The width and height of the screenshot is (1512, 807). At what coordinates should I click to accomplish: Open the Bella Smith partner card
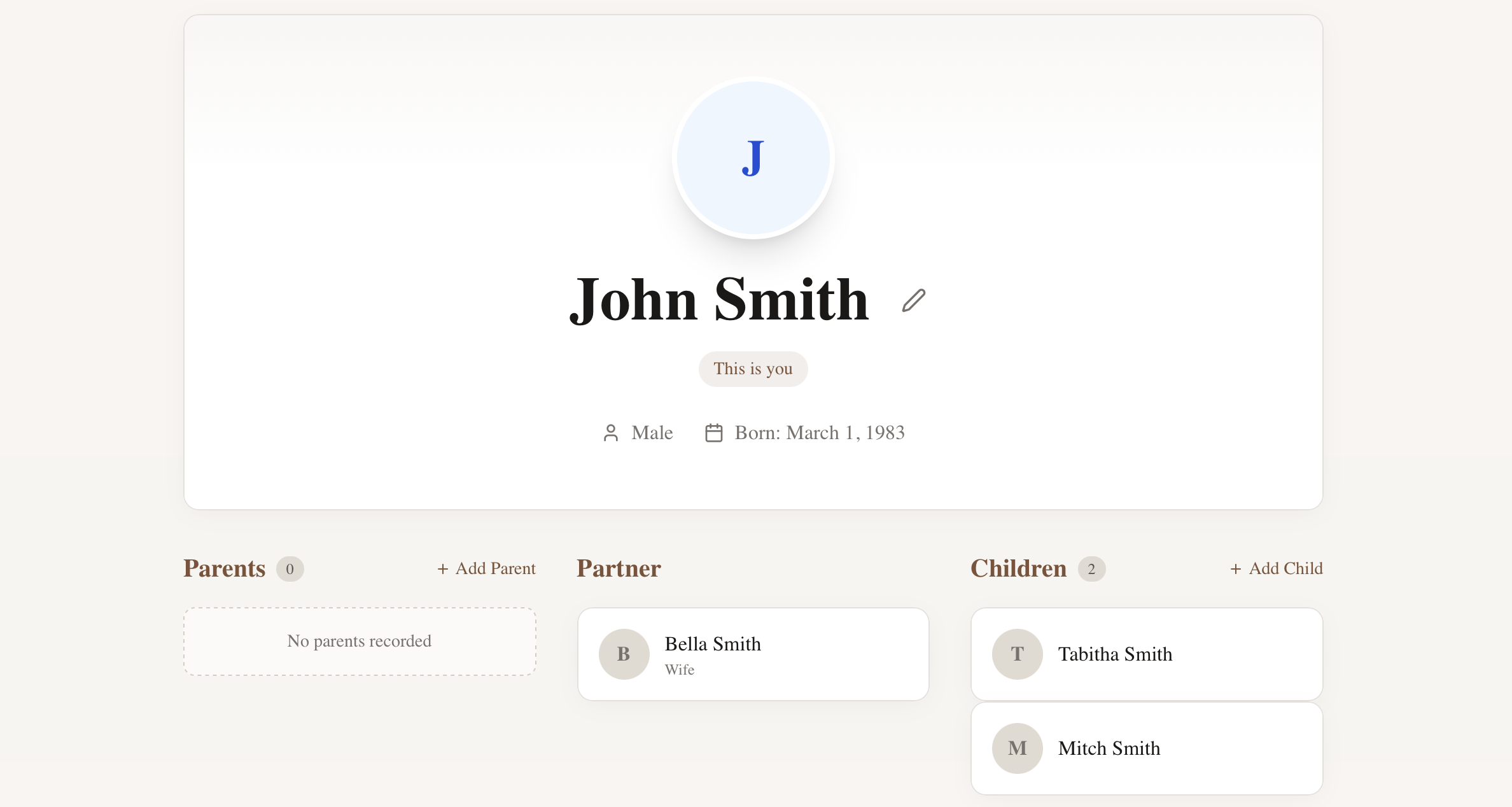[x=753, y=654]
